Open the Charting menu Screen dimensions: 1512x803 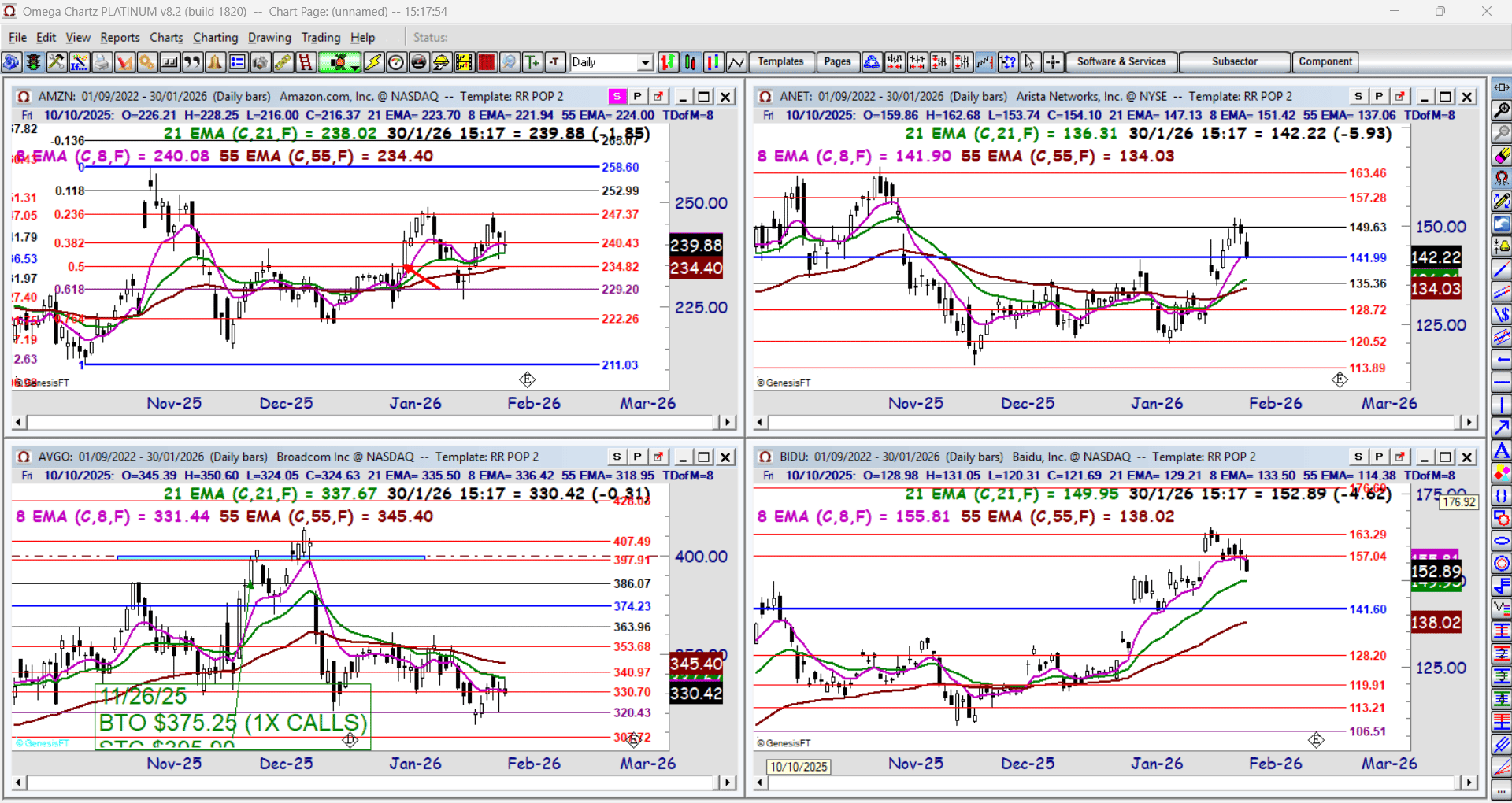pos(215,37)
